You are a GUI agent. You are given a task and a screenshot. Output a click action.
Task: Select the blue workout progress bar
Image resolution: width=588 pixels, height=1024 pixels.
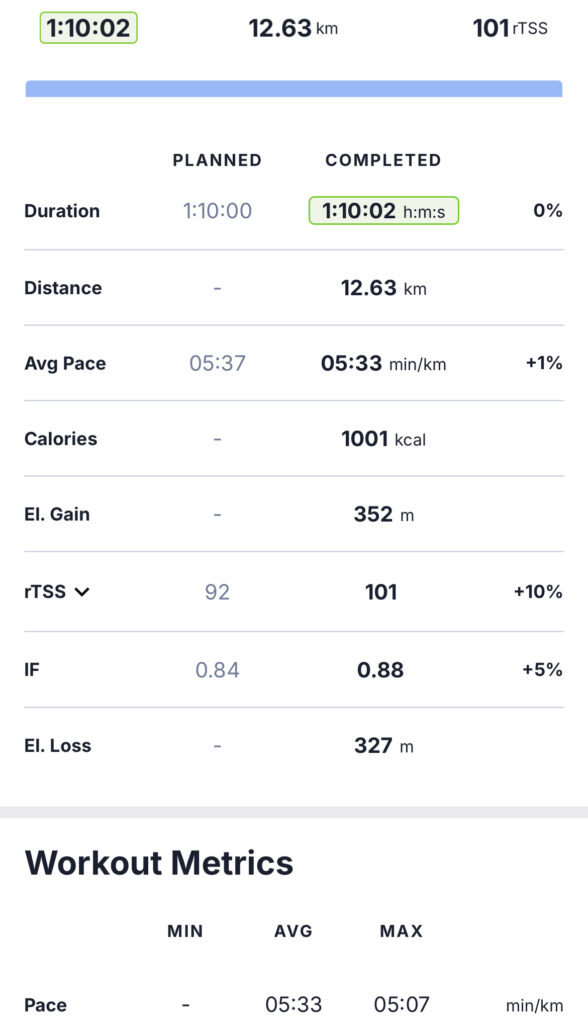294,89
